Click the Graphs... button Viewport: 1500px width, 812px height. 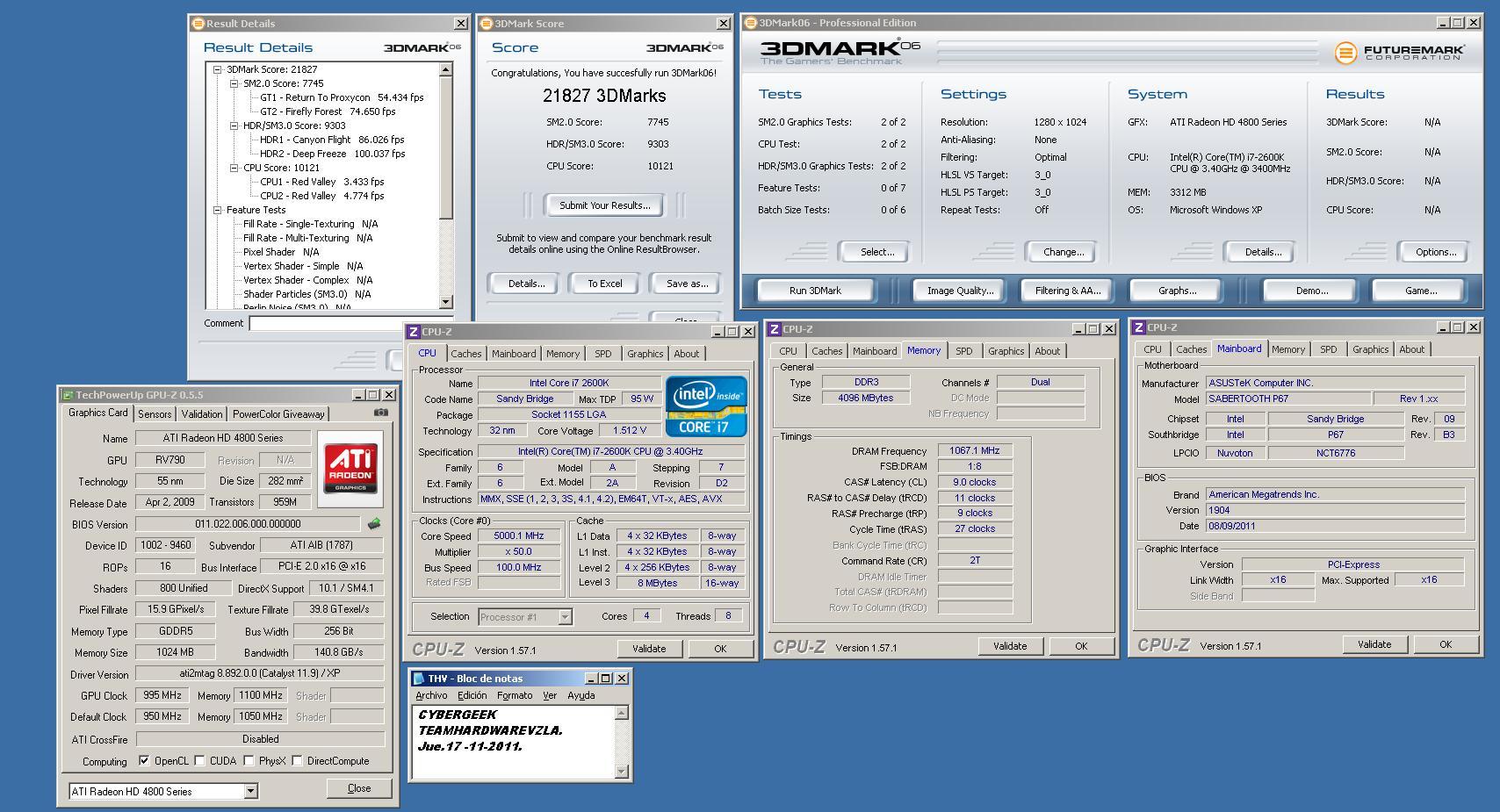click(x=1178, y=291)
